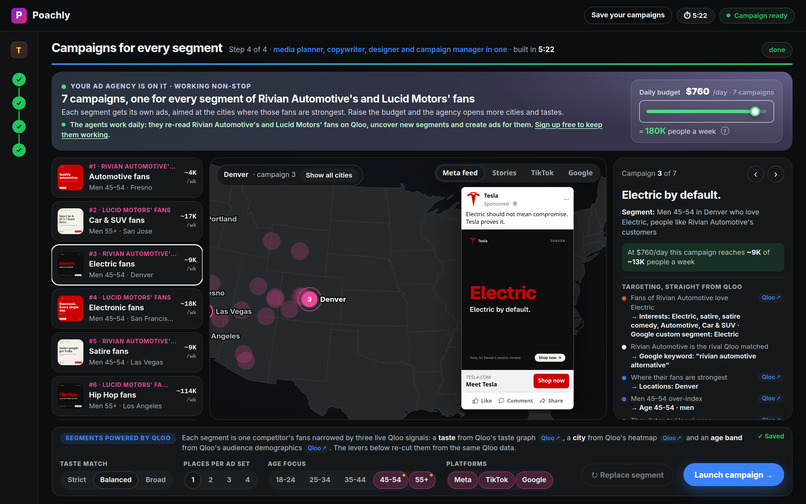This screenshot has height=504, width=806.
Task: Click Save your campaigns button
Action: (x=628, y=15)
